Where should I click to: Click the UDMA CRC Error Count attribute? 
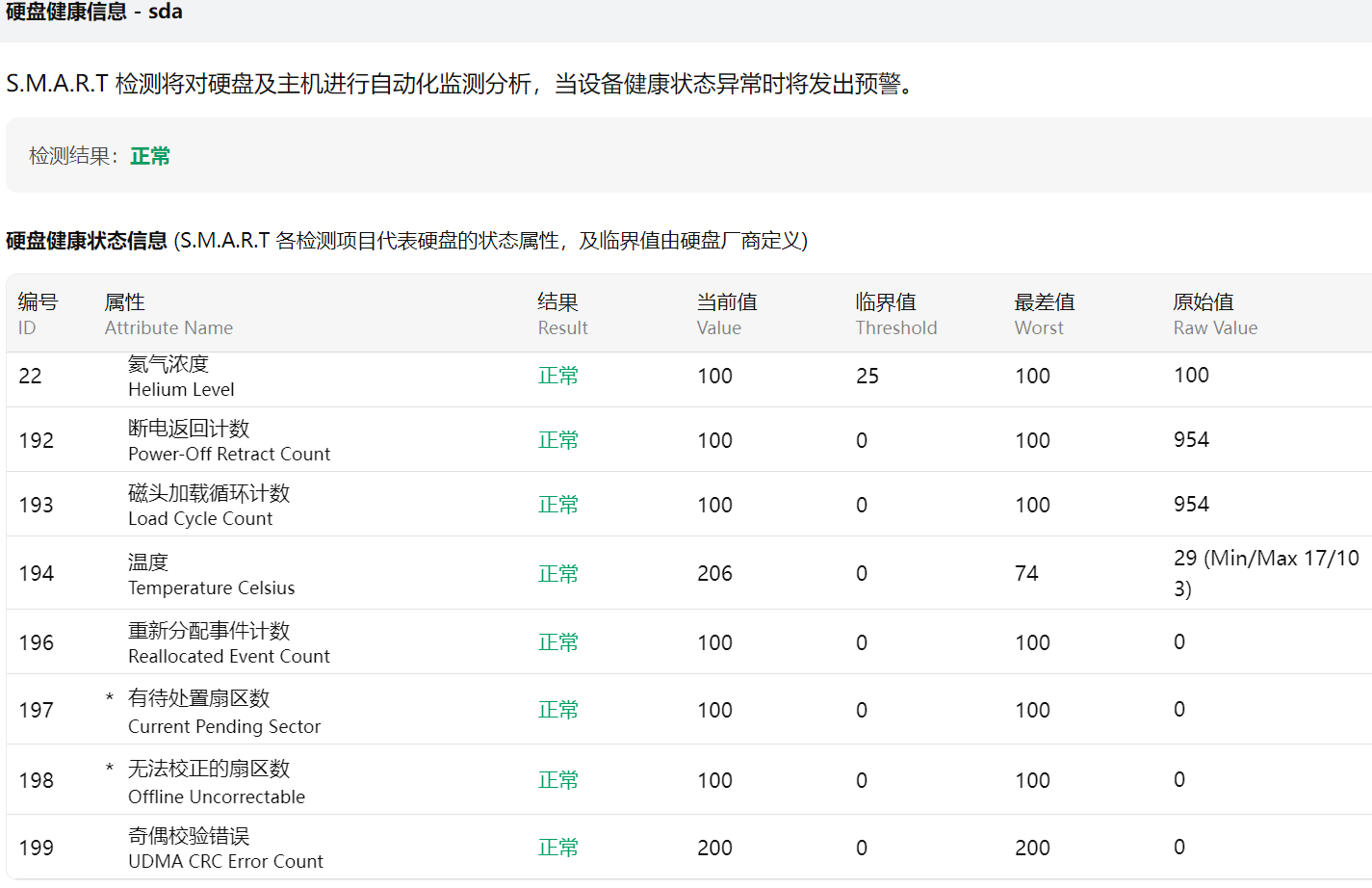click(225, 849)
